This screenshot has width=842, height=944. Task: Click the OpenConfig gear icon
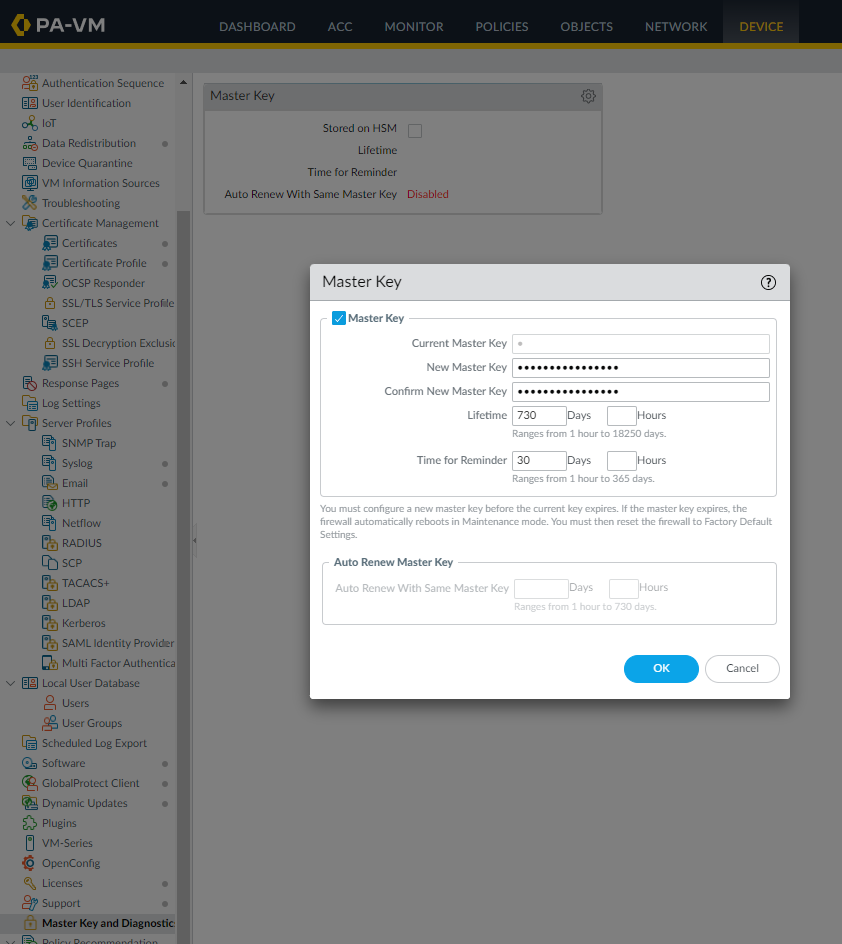(x=29, y=863)
